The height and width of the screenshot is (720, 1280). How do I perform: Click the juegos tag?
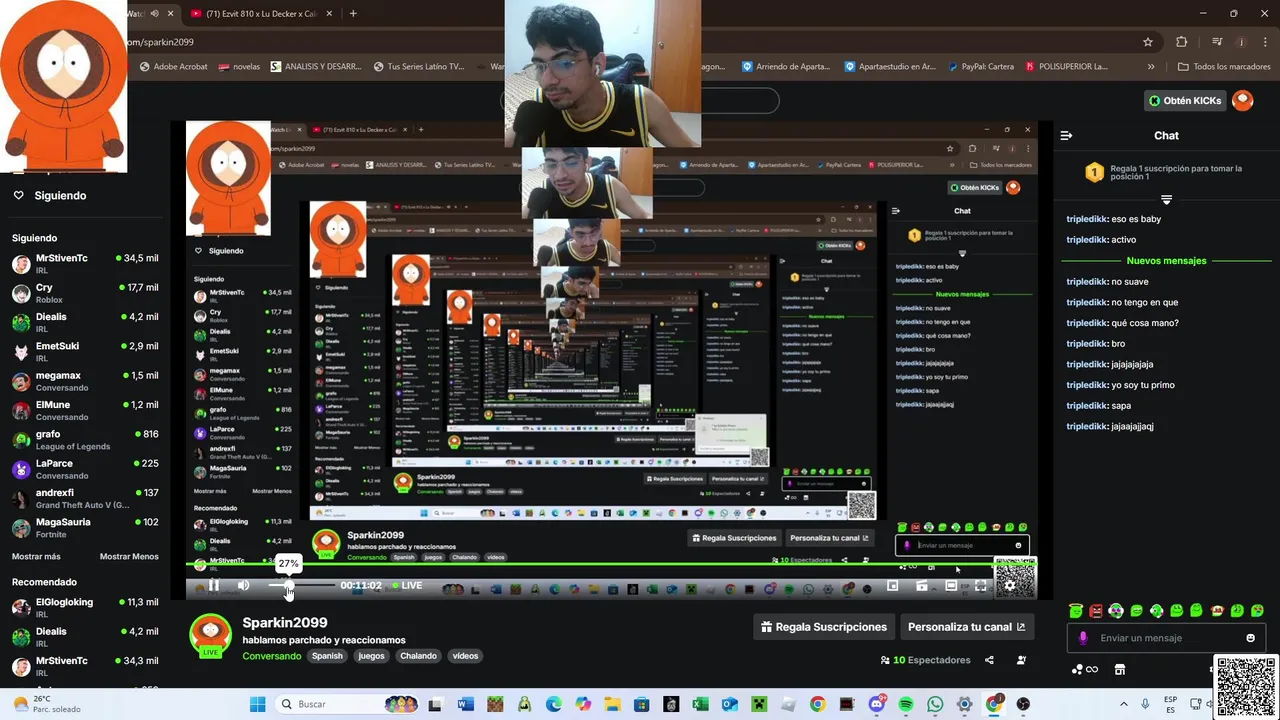click(371, 656)
